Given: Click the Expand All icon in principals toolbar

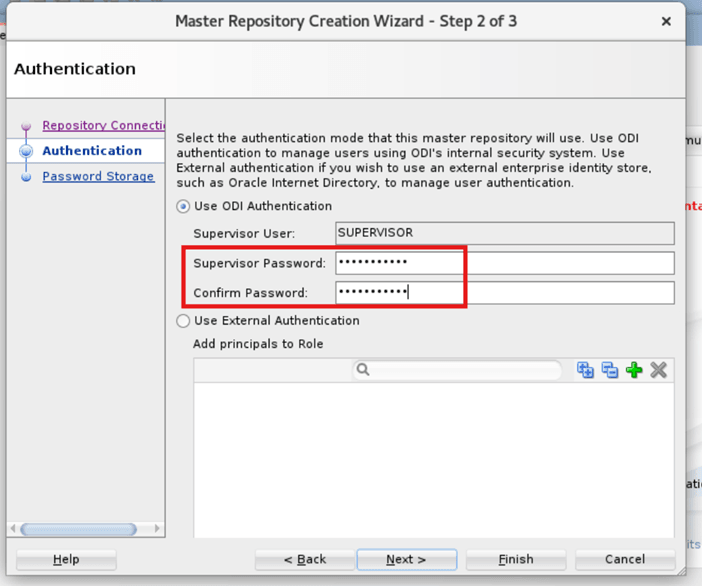Looking at the screenshot, I should pyautogui.click(x=585, y=370).
